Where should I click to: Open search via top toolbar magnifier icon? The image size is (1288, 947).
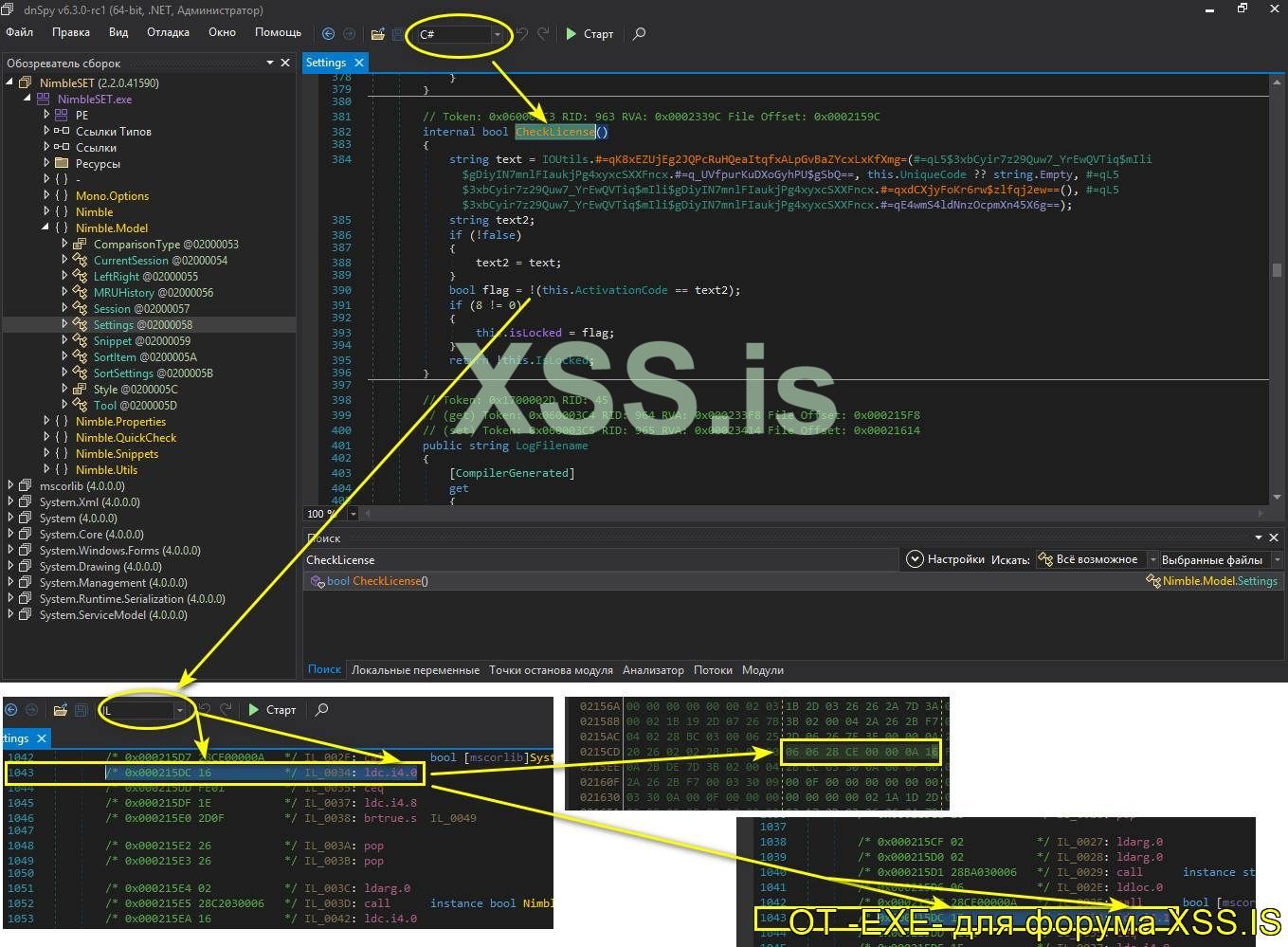point(640,34)
